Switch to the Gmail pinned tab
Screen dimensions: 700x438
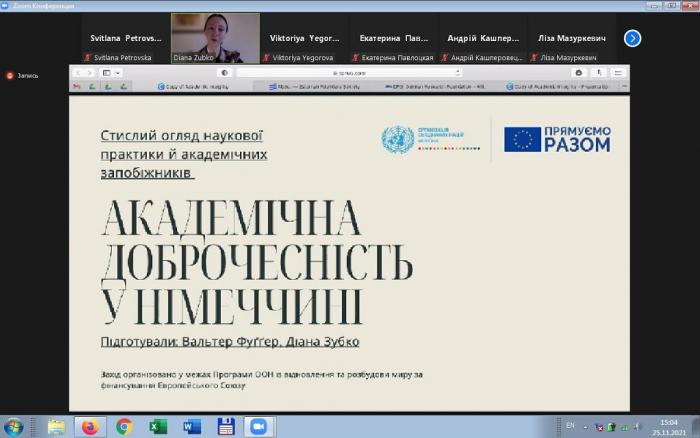[76, 87]
